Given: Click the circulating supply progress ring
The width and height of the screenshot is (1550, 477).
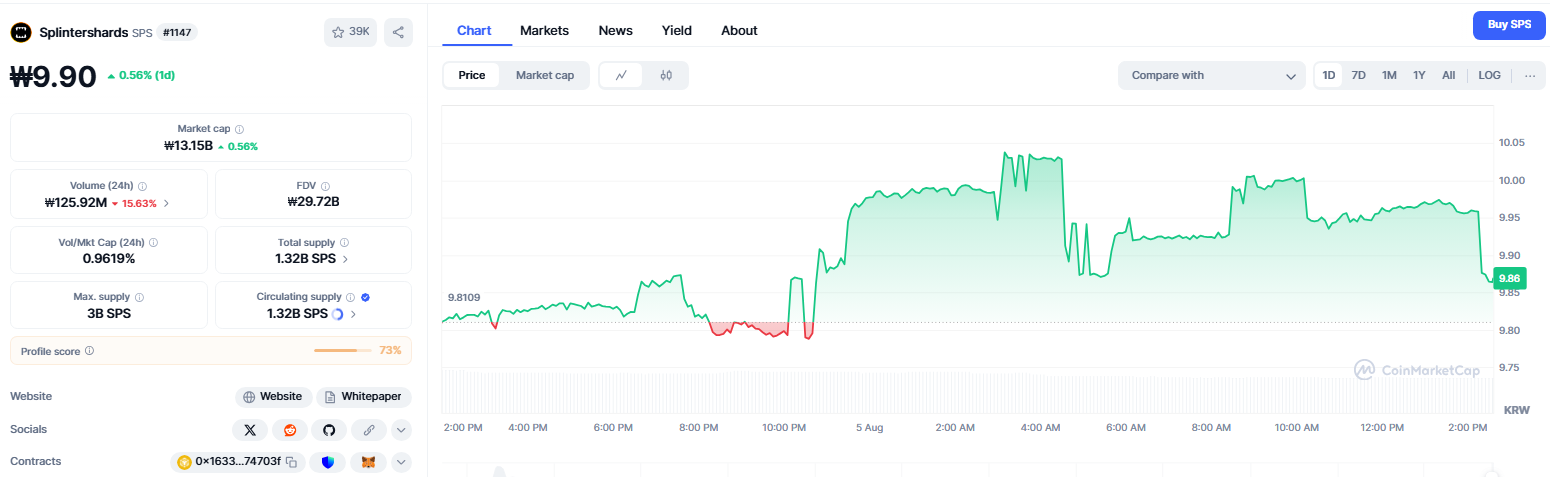Looking at the screenshot, I should click(337, 314).
